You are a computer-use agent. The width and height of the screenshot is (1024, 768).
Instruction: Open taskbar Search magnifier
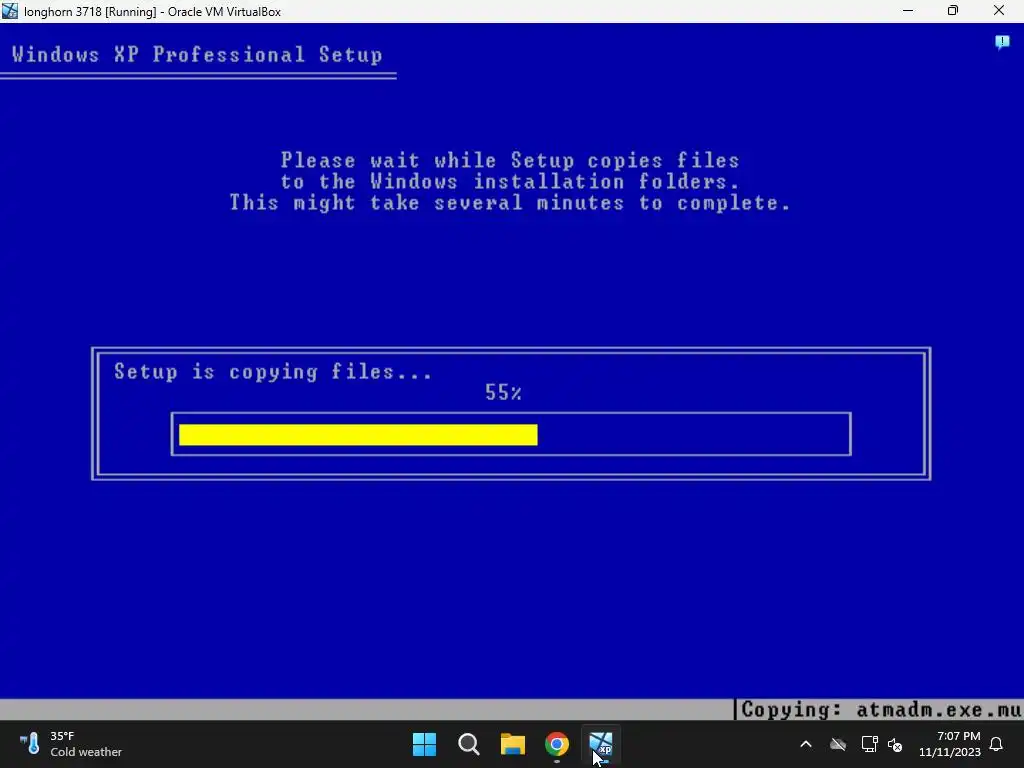(469, 744)
